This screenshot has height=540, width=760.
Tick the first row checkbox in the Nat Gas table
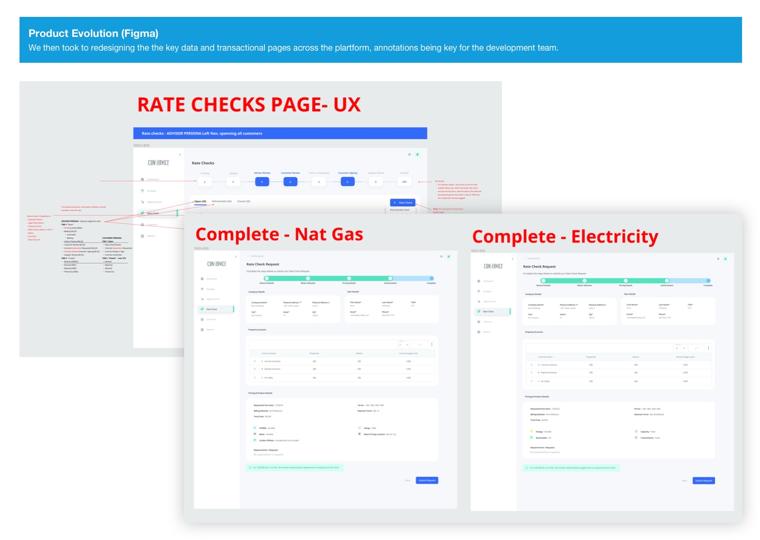255,361
